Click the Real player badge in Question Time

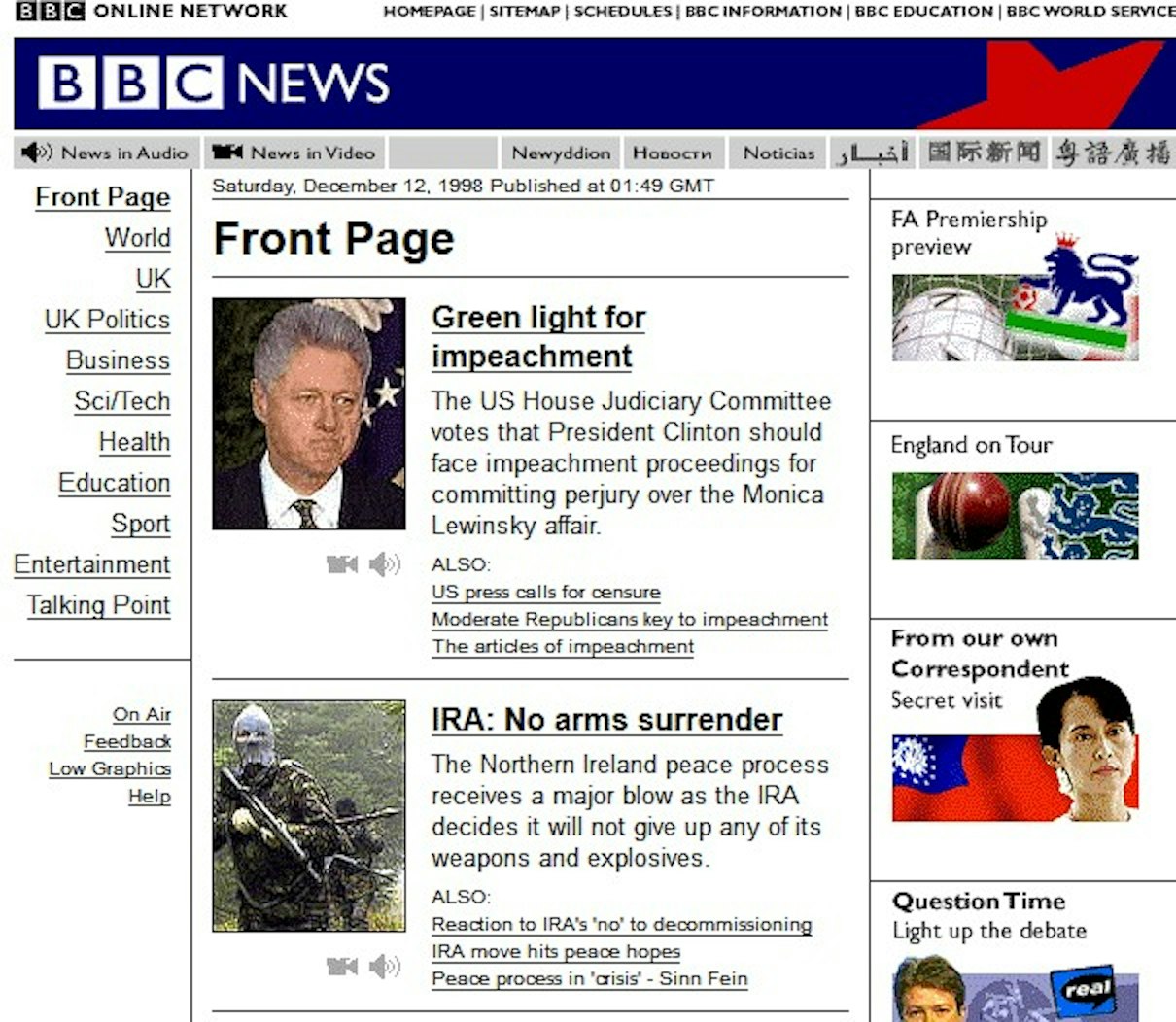[x=1085, y=990]
